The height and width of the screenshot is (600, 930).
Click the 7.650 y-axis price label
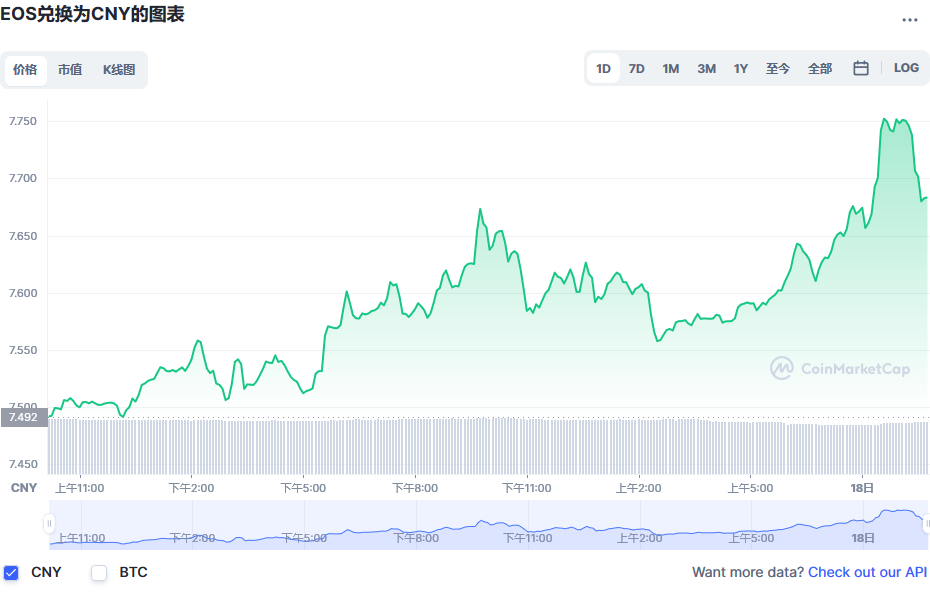pos(23,237)
